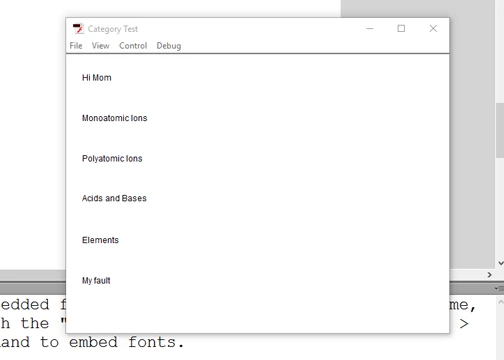This screenshot has width=504, height=360.
Task: Click the scroll right arrow in background window
Action: click(489, 275)
